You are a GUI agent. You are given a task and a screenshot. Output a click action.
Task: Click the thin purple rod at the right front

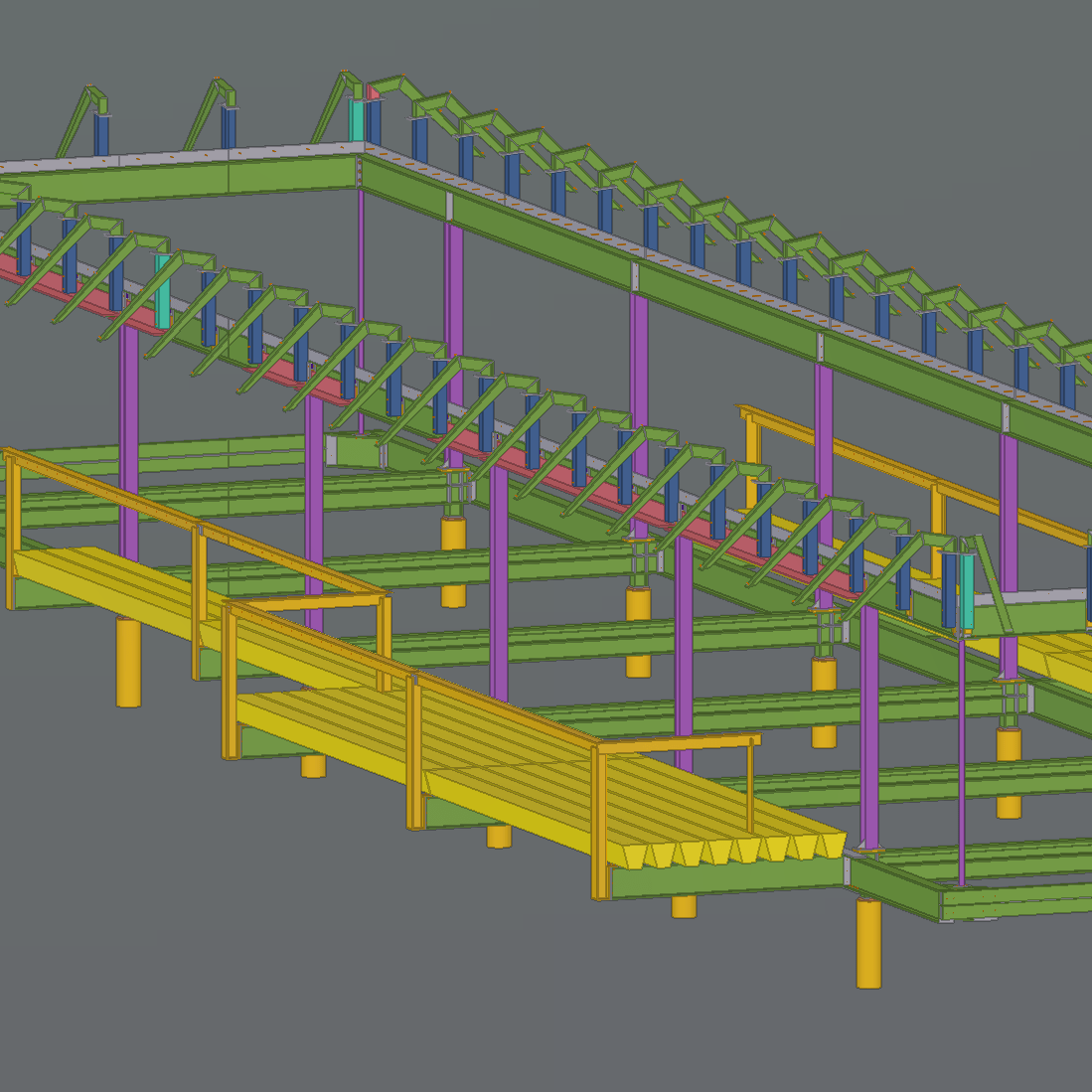pyautogui.click(x=962, y=755)
